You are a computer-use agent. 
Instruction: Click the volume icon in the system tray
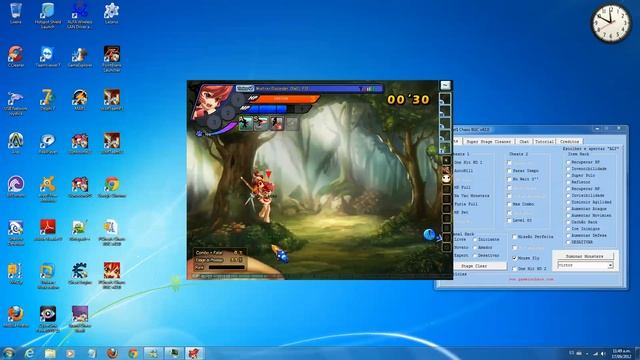coord(603,354)
